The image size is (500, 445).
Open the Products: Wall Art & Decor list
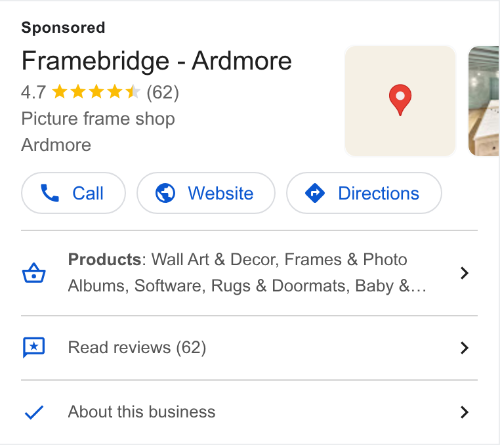point(249,273)
